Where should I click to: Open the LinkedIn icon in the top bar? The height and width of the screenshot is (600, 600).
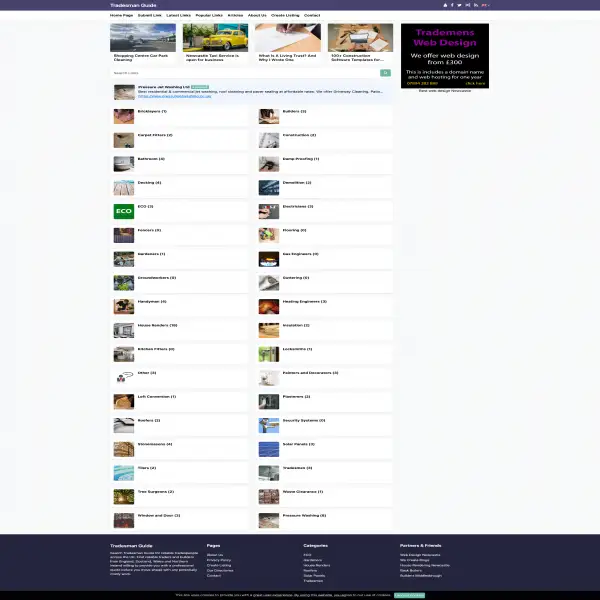[476, 5]
